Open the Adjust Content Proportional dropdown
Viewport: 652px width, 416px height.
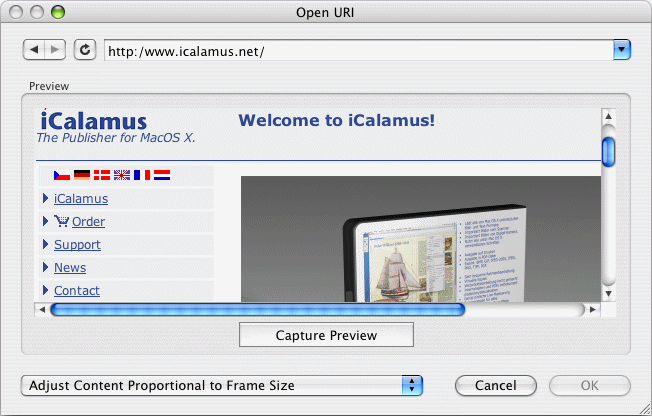pyautogui.click(x=222, y=386)
